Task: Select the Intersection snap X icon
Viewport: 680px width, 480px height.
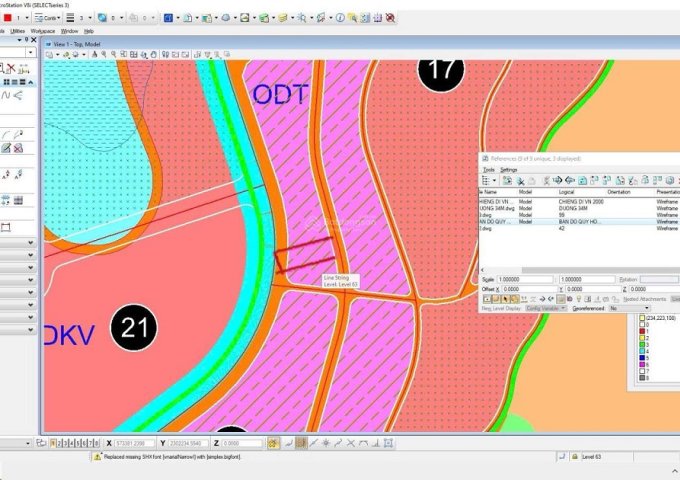Action: (351, 443)
